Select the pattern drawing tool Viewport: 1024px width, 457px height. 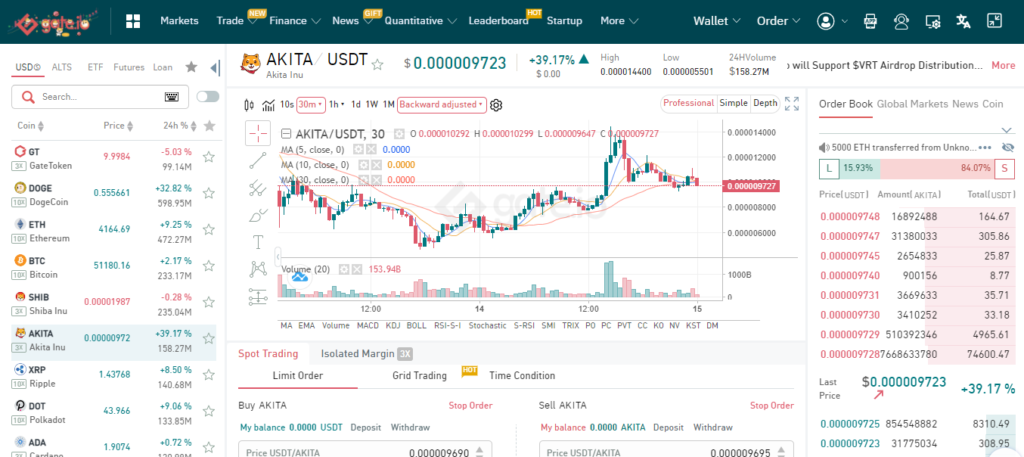click(x=259, y=269)
